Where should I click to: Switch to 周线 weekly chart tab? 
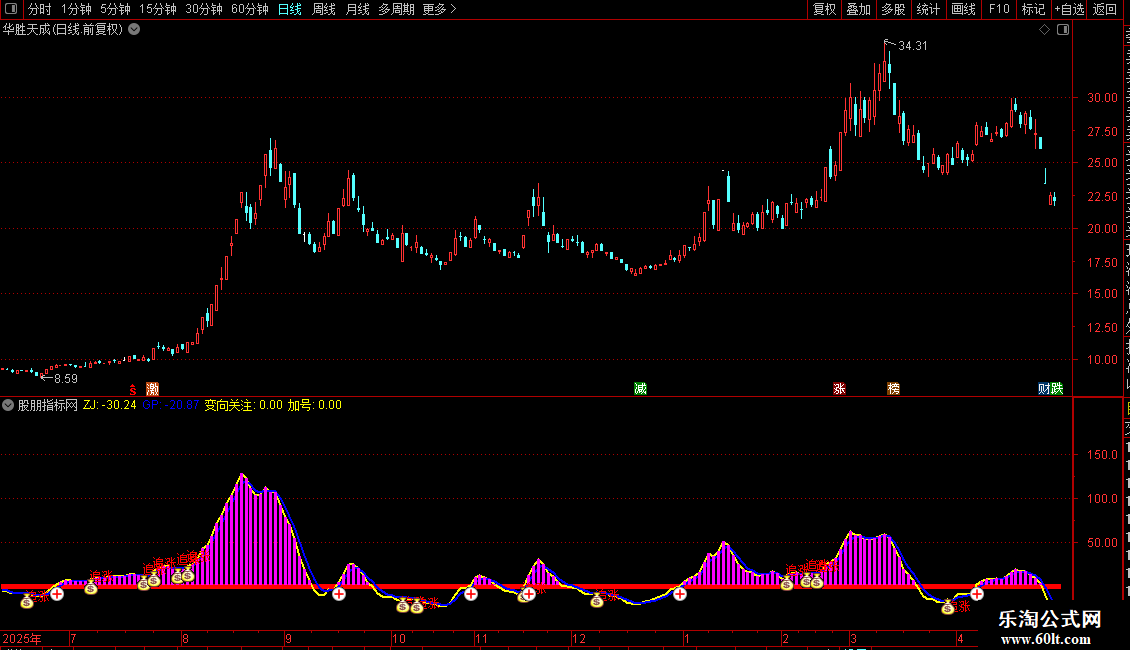[x=324, y=9]
